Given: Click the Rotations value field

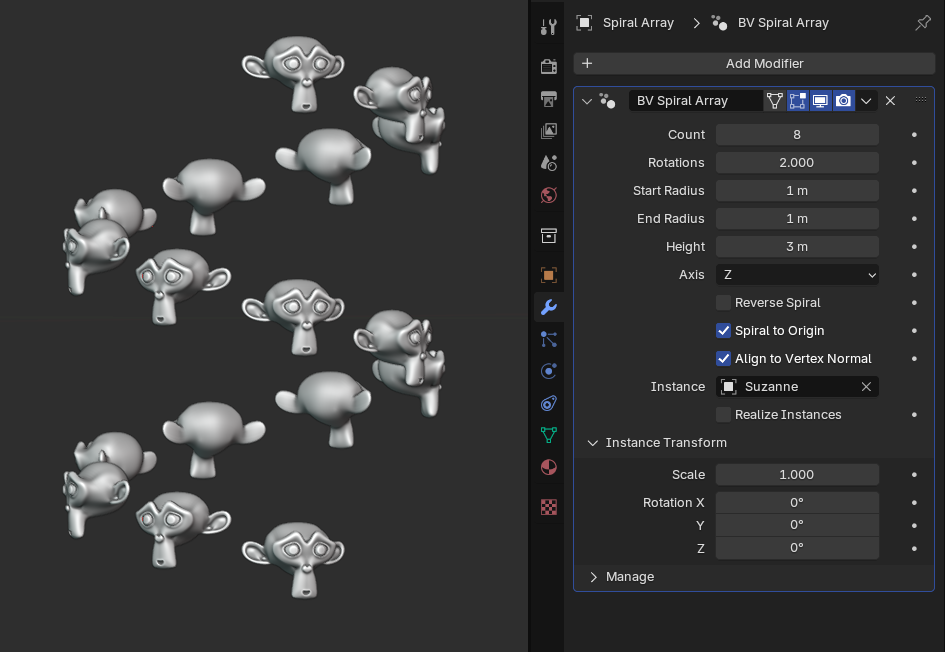Looking at the screenshot, I should pos(797,163).
